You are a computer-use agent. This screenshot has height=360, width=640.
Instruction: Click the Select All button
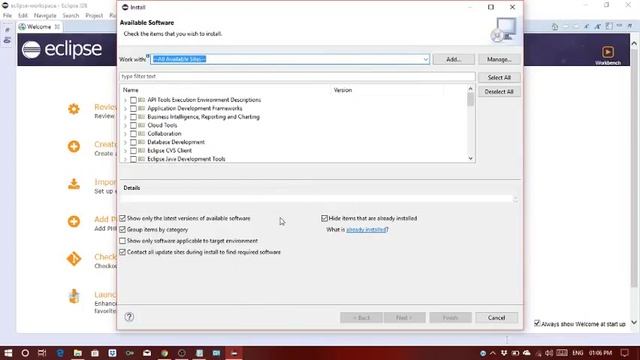pos(499,77)
